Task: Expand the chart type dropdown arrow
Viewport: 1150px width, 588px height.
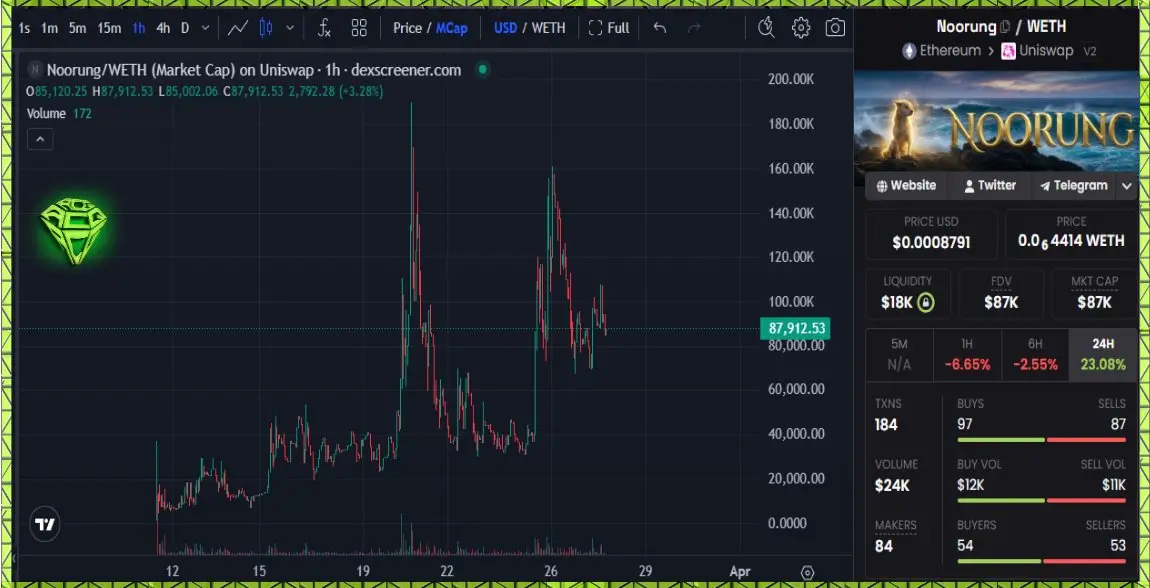Action: pyautogui.click(x=290, y=29)
